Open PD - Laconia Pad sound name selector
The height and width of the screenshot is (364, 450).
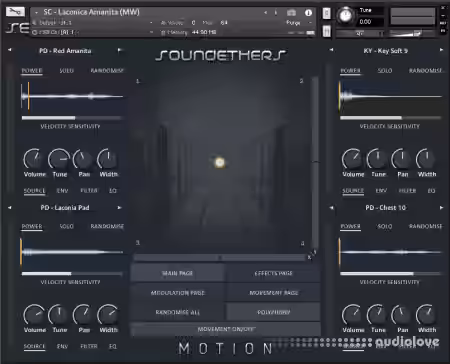click(x=65, y=208)
